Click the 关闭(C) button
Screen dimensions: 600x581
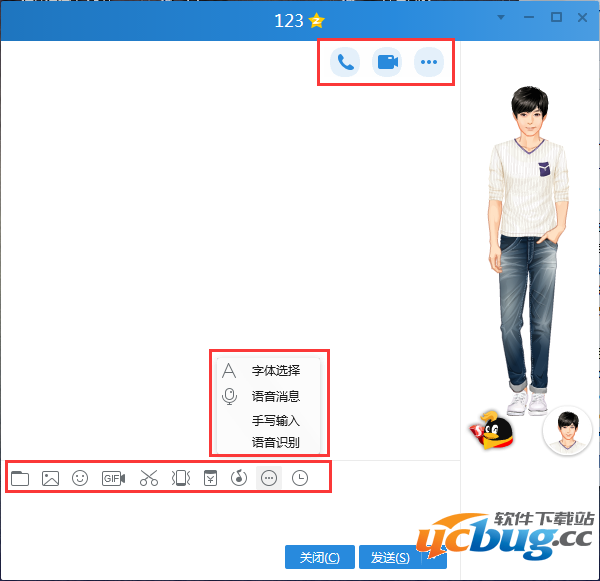[320, 558]
